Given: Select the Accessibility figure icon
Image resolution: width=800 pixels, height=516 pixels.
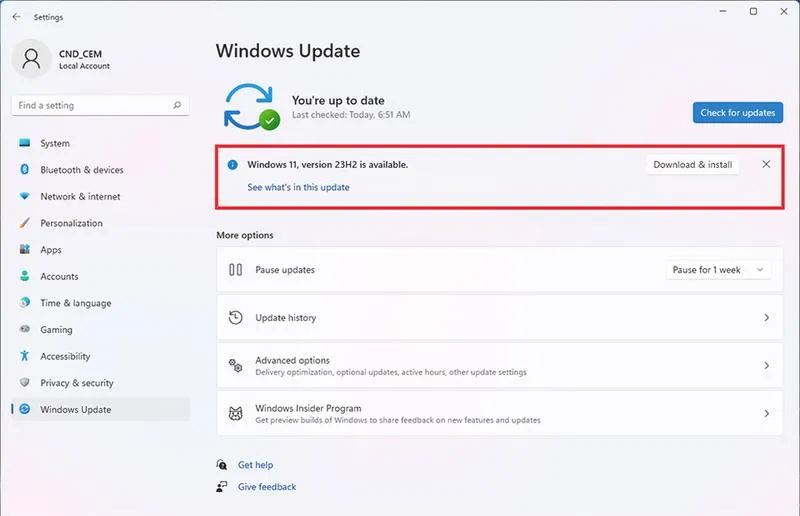Looking at the screenshot, I should point(24,356).
